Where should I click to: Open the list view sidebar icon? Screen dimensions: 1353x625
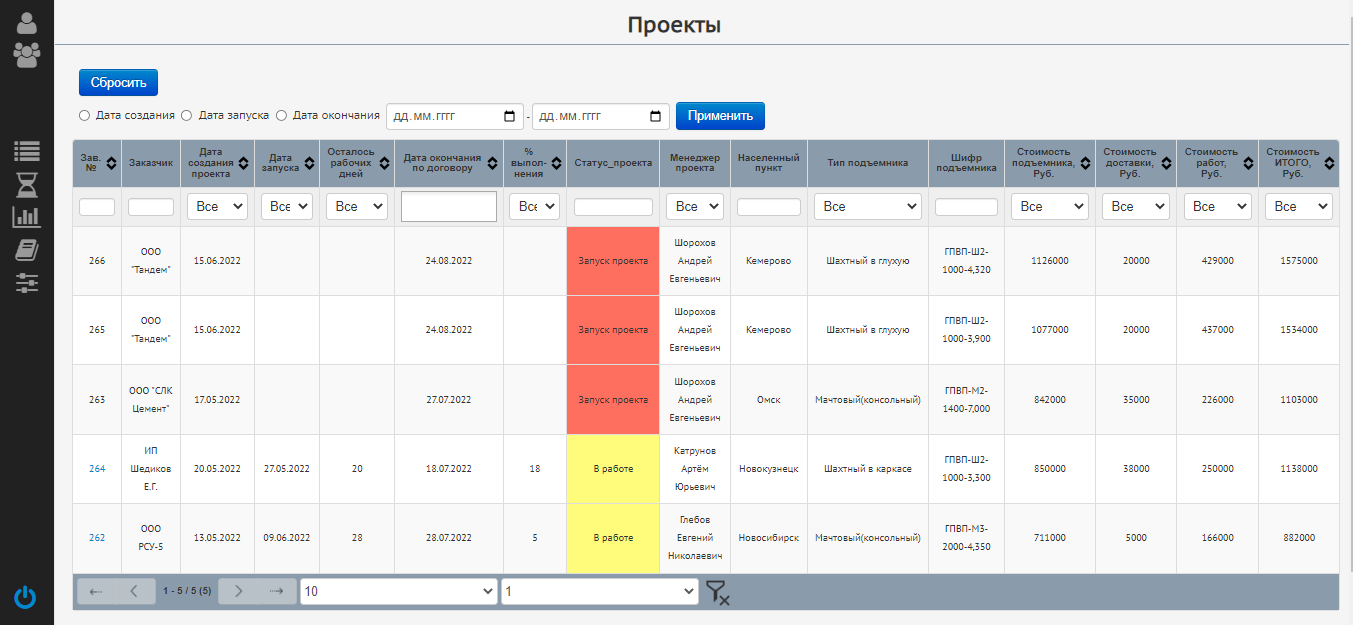point(27,152)
